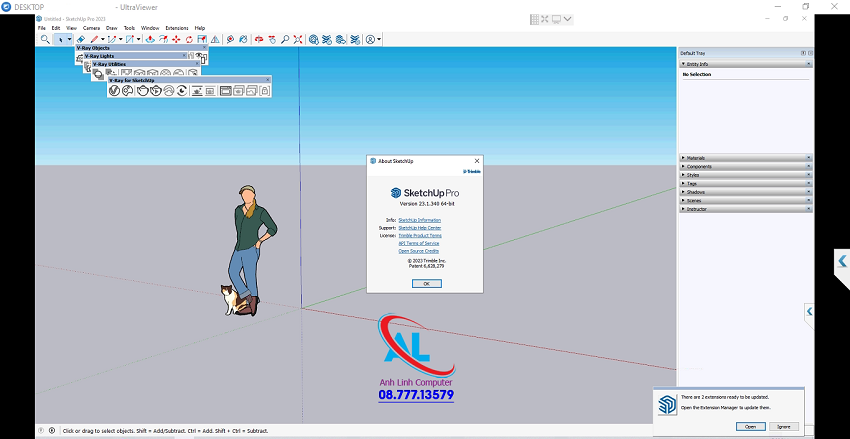Open the V-Ray Asset Editor icon
This screenshot has width=850, height=439.
pos(114,91)
